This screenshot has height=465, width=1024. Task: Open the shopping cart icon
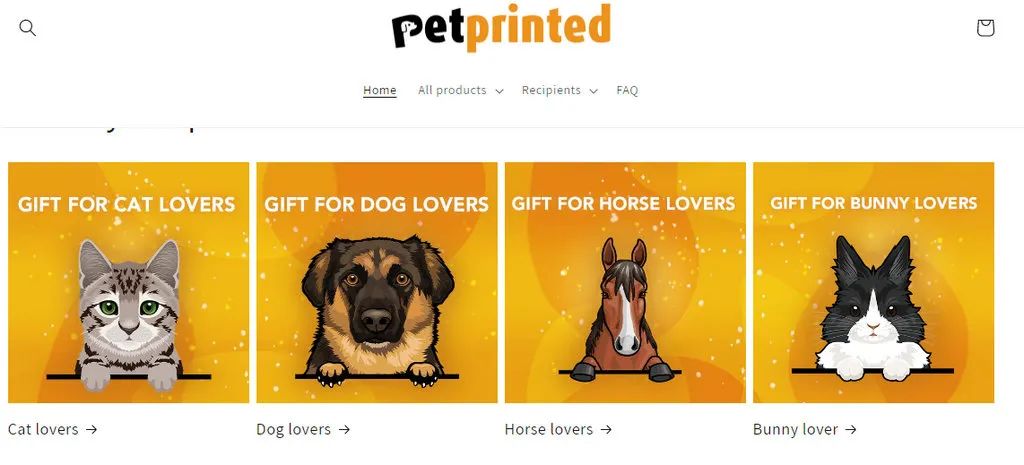pyautogui.click(x=985, y=27)
